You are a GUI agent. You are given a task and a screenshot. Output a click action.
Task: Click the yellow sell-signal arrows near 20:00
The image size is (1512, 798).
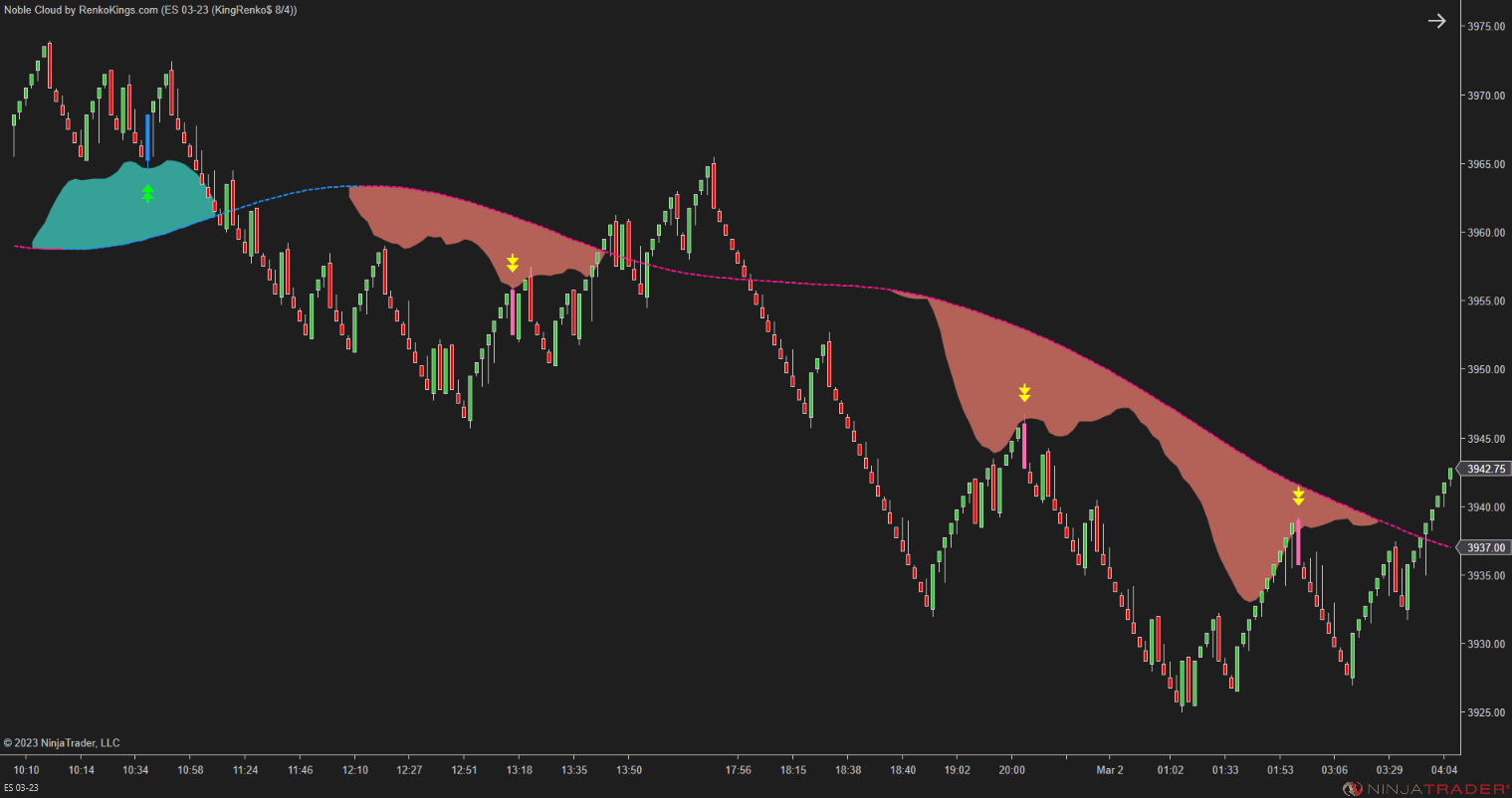(x=1023, y=392)
